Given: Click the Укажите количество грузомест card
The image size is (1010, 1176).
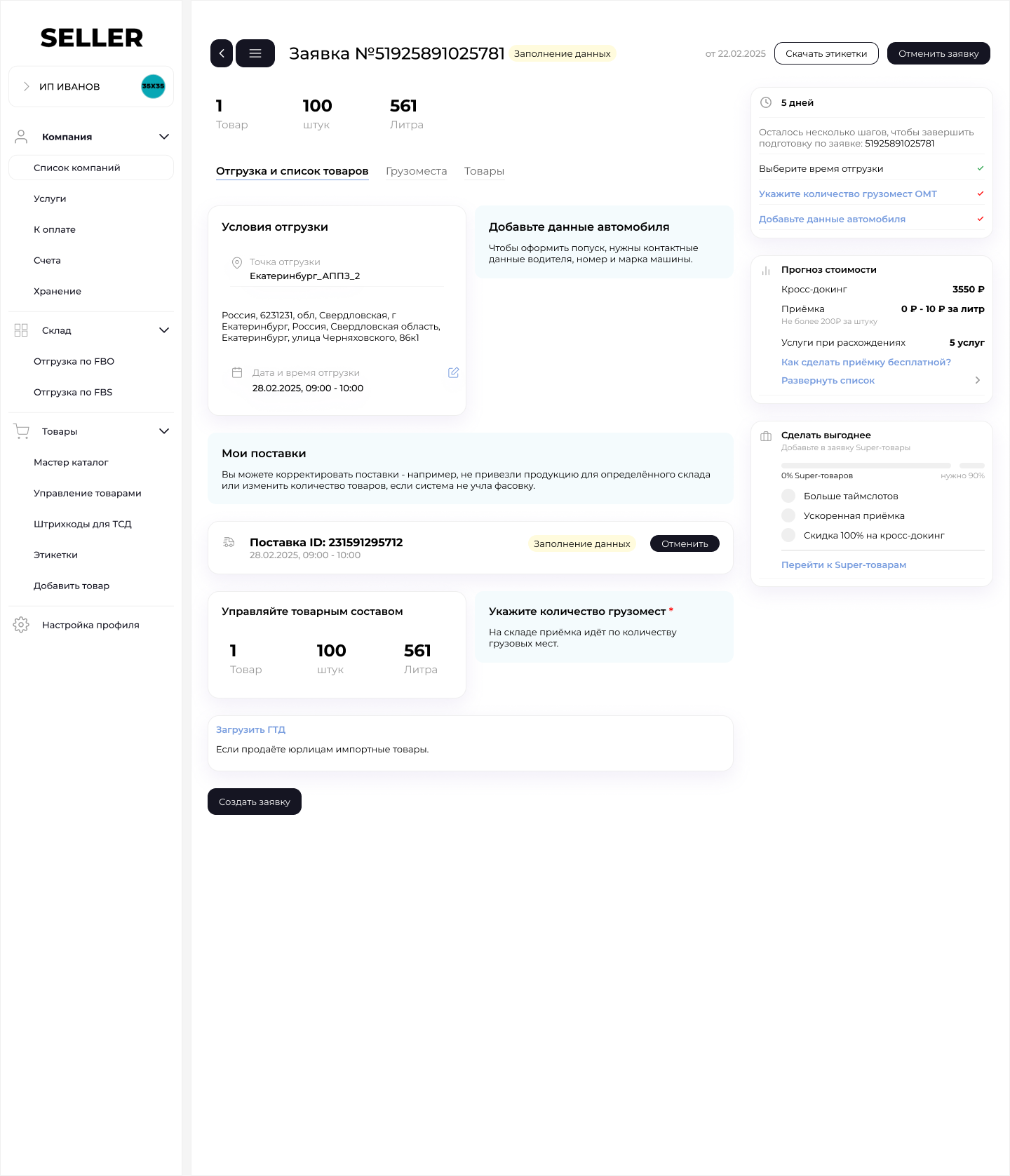Looking at the screenshot, I should coord(604,627).
